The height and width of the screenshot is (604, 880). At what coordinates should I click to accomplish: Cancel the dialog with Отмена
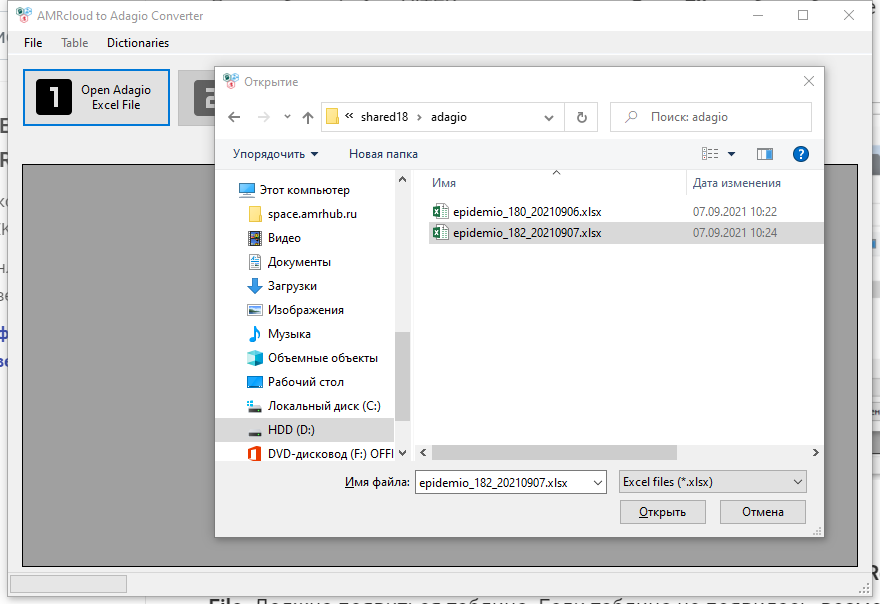pyautogui.click(x=763, y=512)
